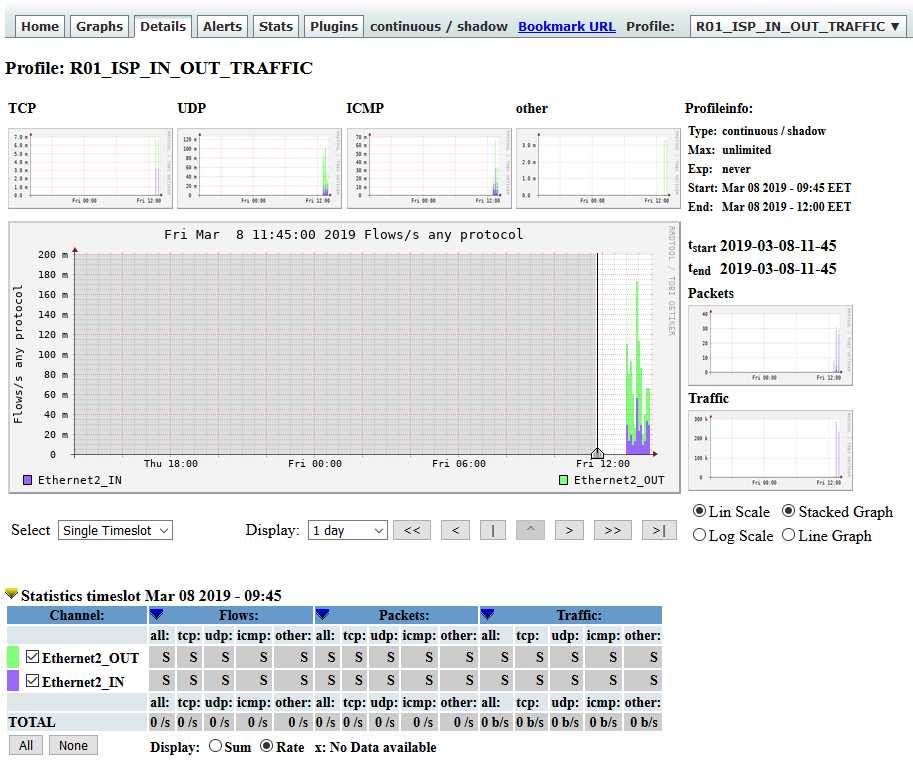The width and height of the screenshot is (913, 769).
Task: Switch to the Plugins tab
Action: click(x=334, y=26)
